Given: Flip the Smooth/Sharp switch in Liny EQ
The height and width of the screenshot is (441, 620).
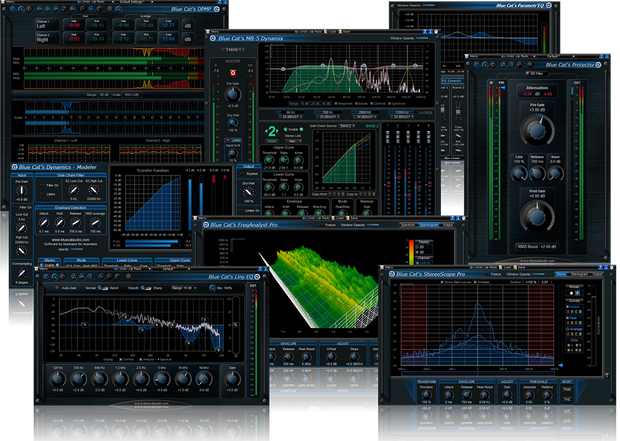Looking at the screenshot, I should pos(146,288).
